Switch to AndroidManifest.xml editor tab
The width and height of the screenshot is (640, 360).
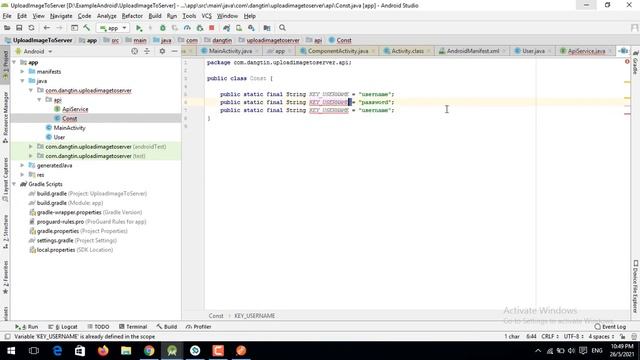point(473,51)
